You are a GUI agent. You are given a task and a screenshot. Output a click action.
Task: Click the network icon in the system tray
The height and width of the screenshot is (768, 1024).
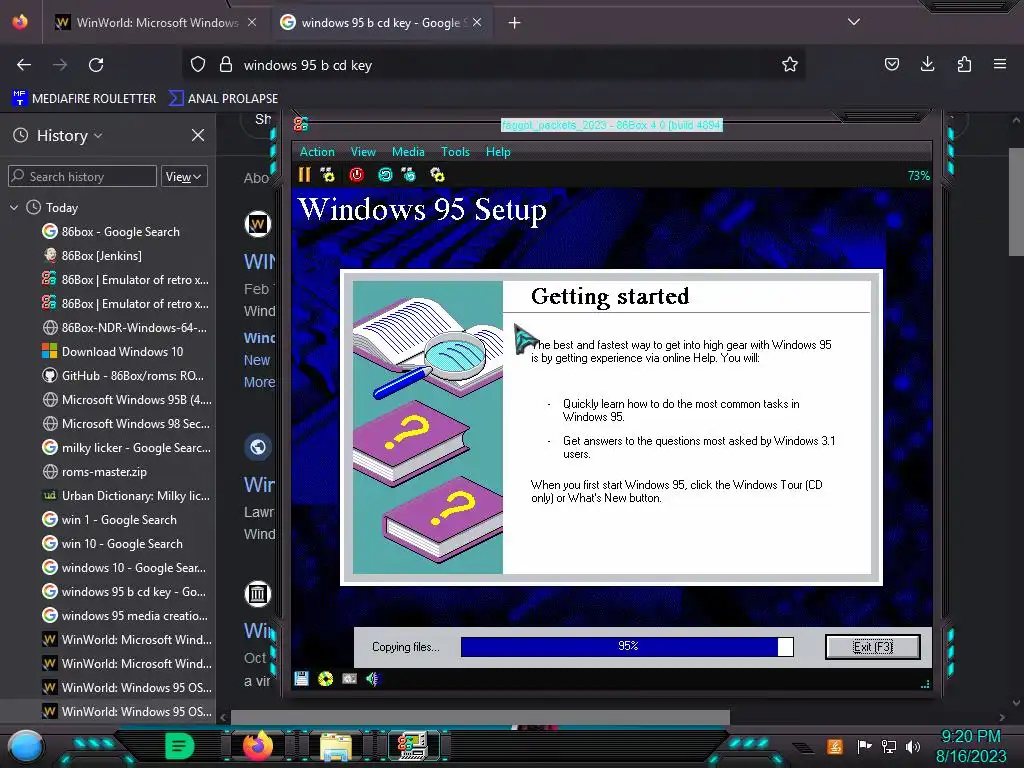(x=889, y=746)
